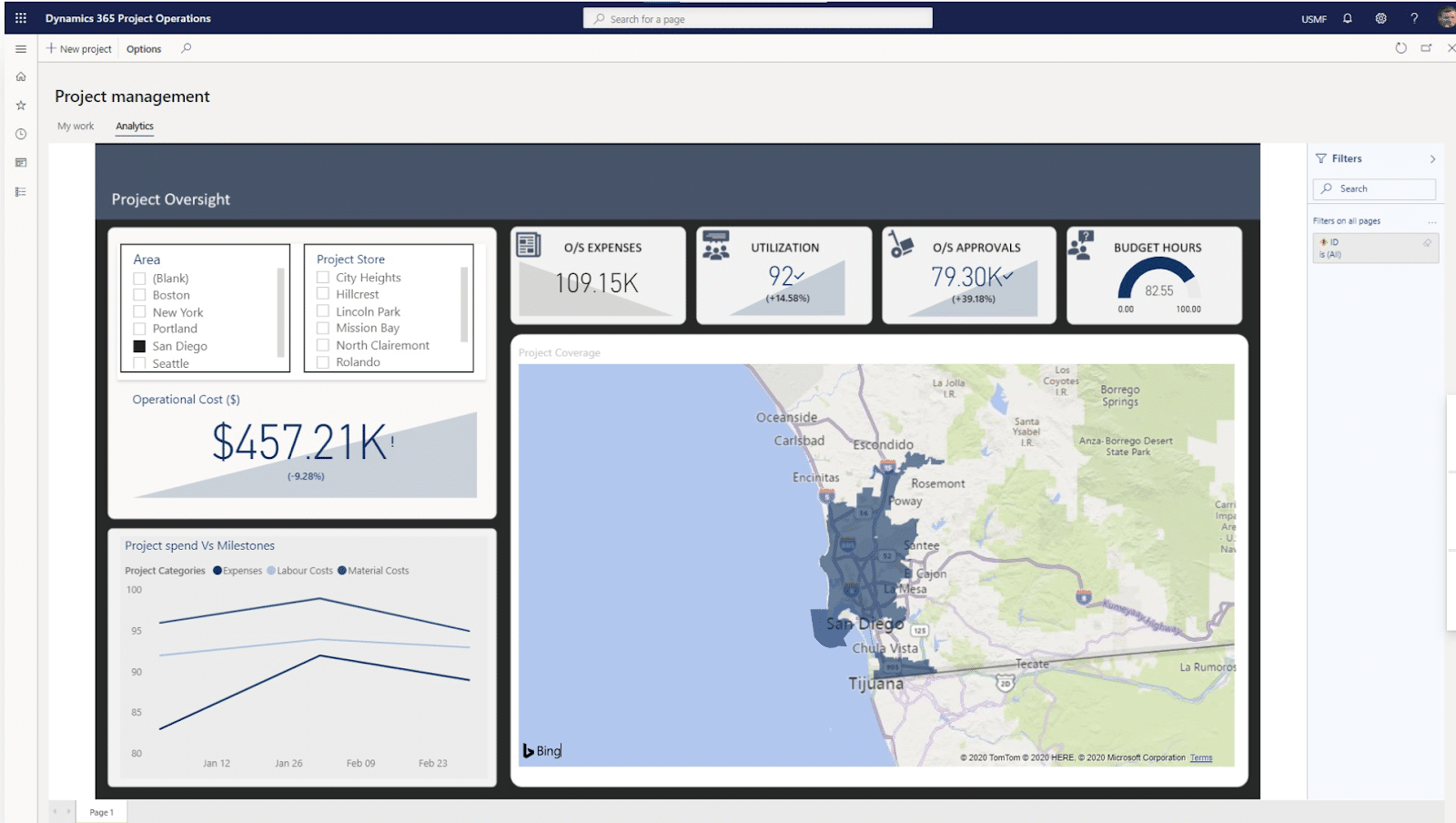Click the action bar search magnifier
The image size is (1456, 823).
(186, 48)
